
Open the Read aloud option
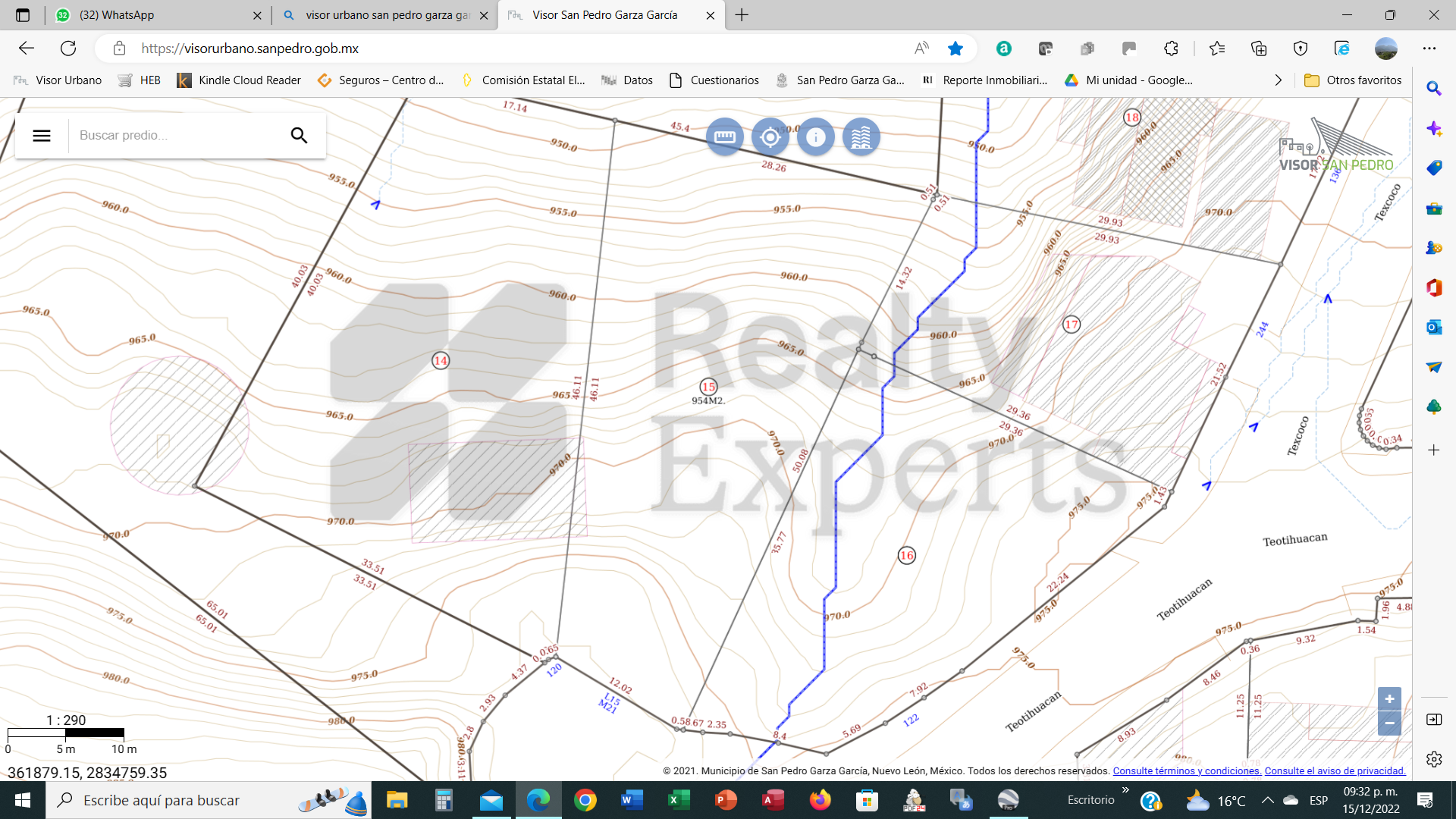[921, 49]
